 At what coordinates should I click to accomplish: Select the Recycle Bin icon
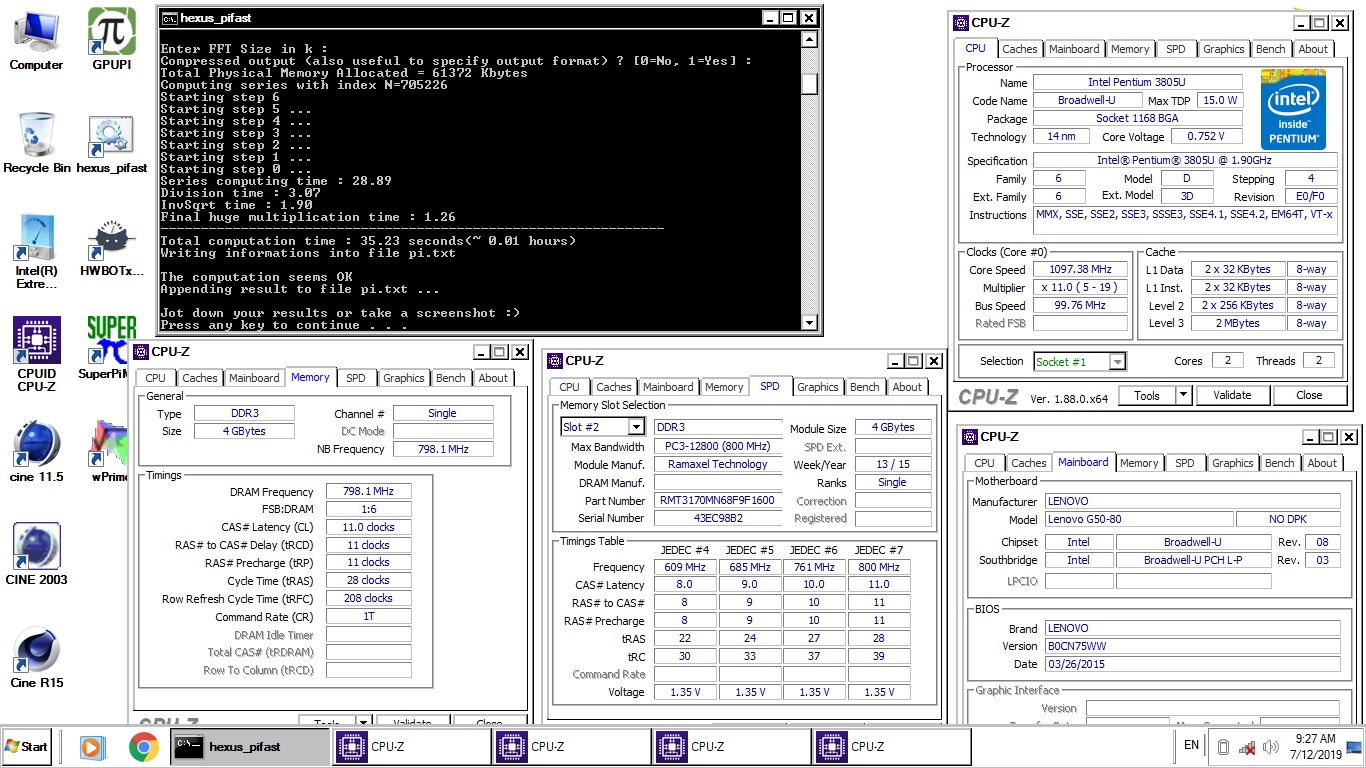37,142
